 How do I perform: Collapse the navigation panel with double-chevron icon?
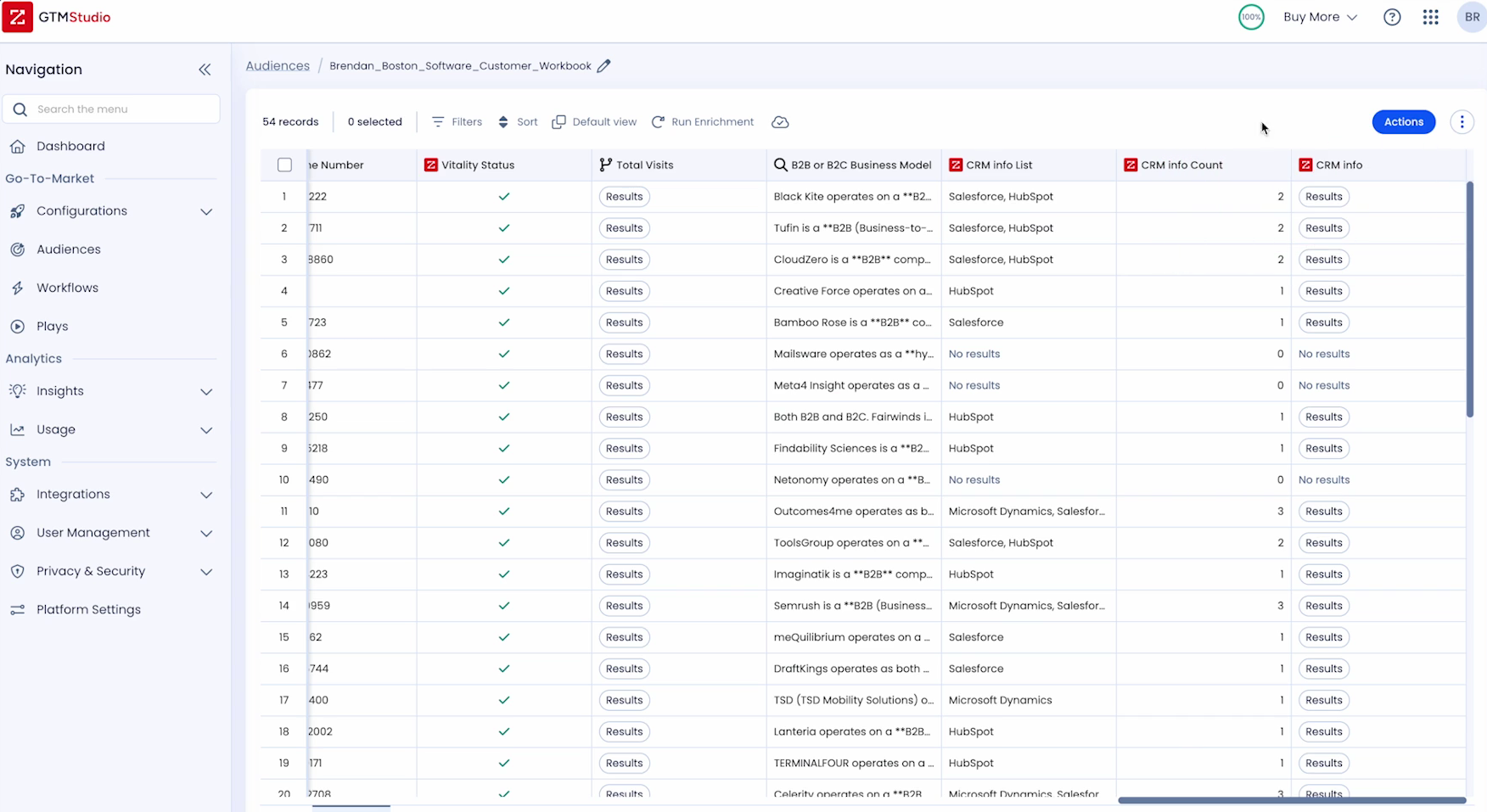[205, 70]
